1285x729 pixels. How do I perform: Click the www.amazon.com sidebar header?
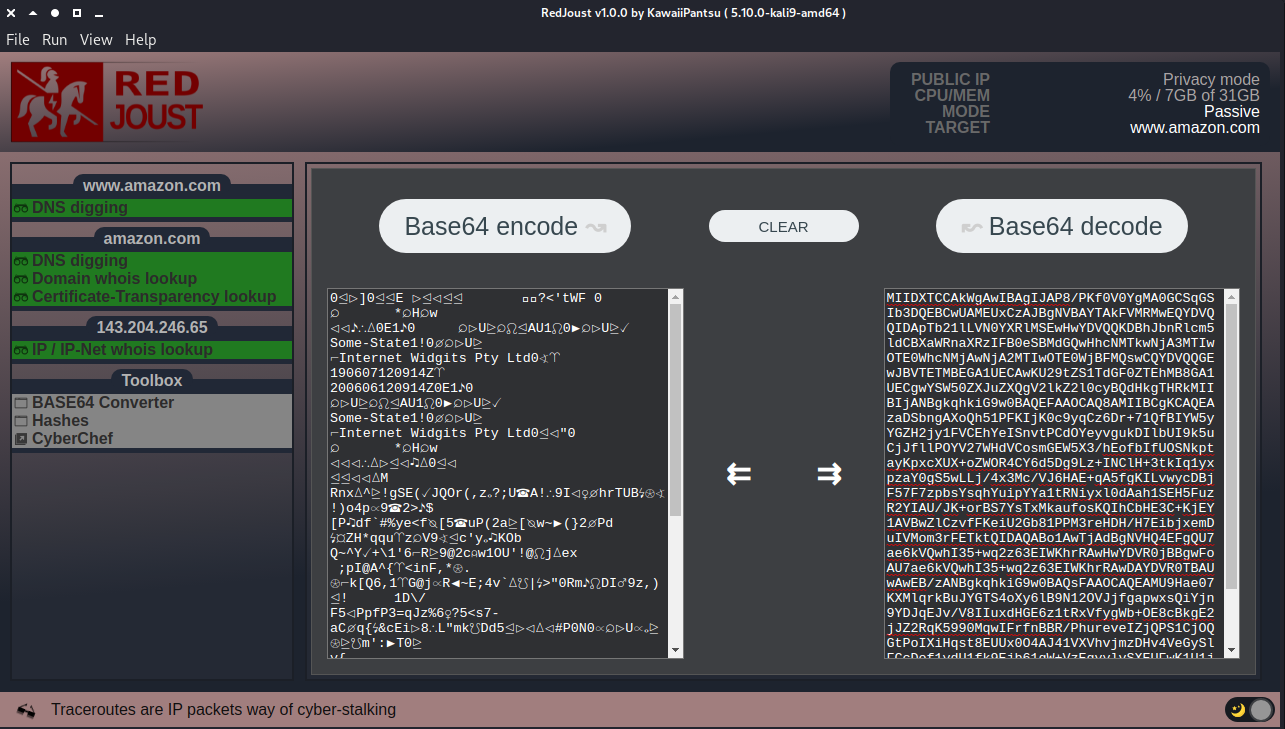tap(152, 185)
